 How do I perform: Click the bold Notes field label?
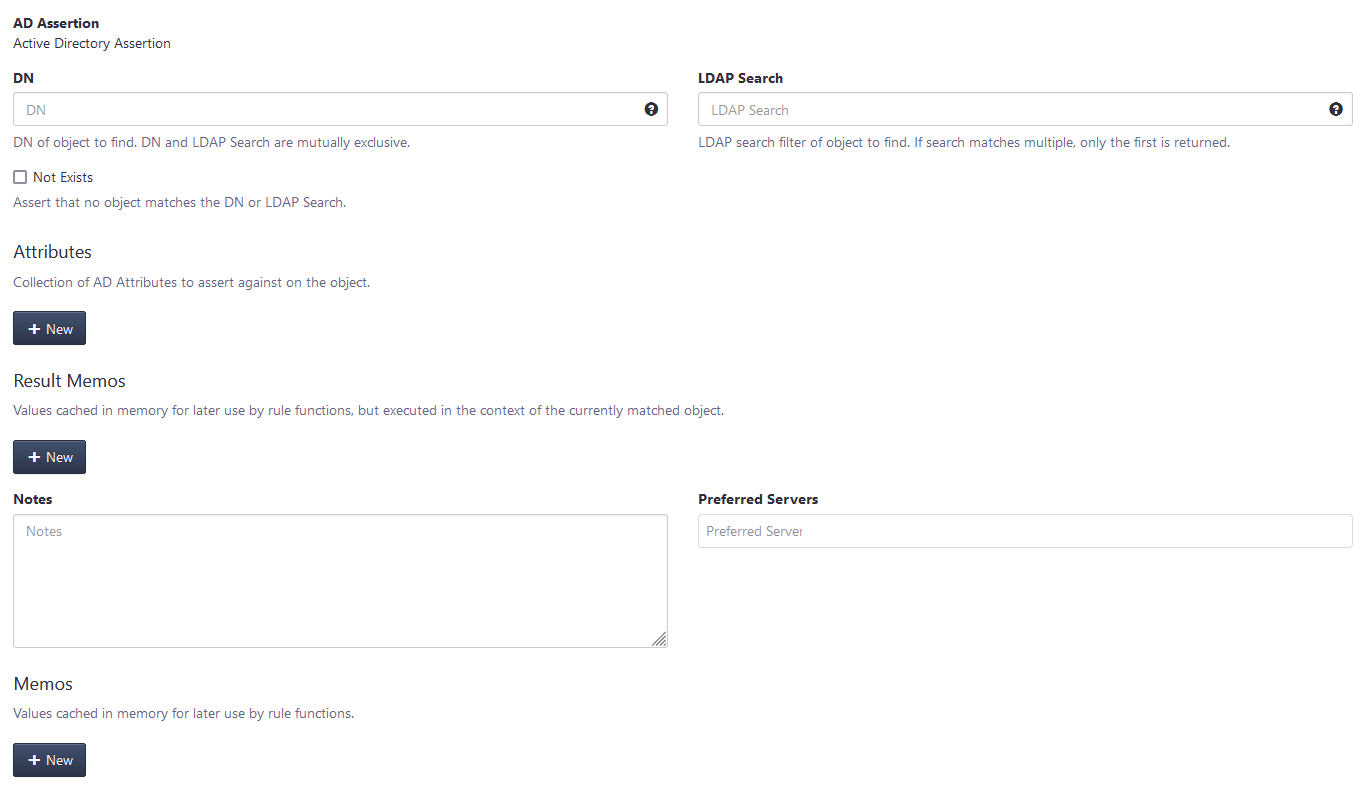click(x=33, y=499)
